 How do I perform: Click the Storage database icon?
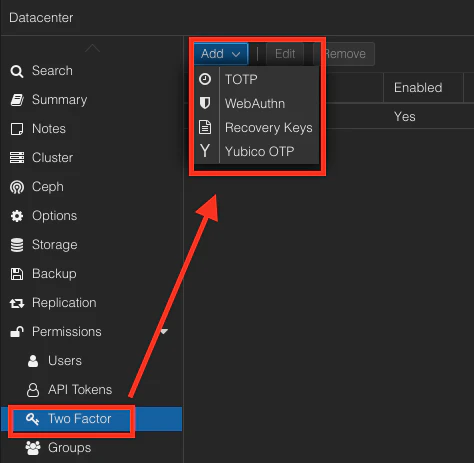(17, 245)
